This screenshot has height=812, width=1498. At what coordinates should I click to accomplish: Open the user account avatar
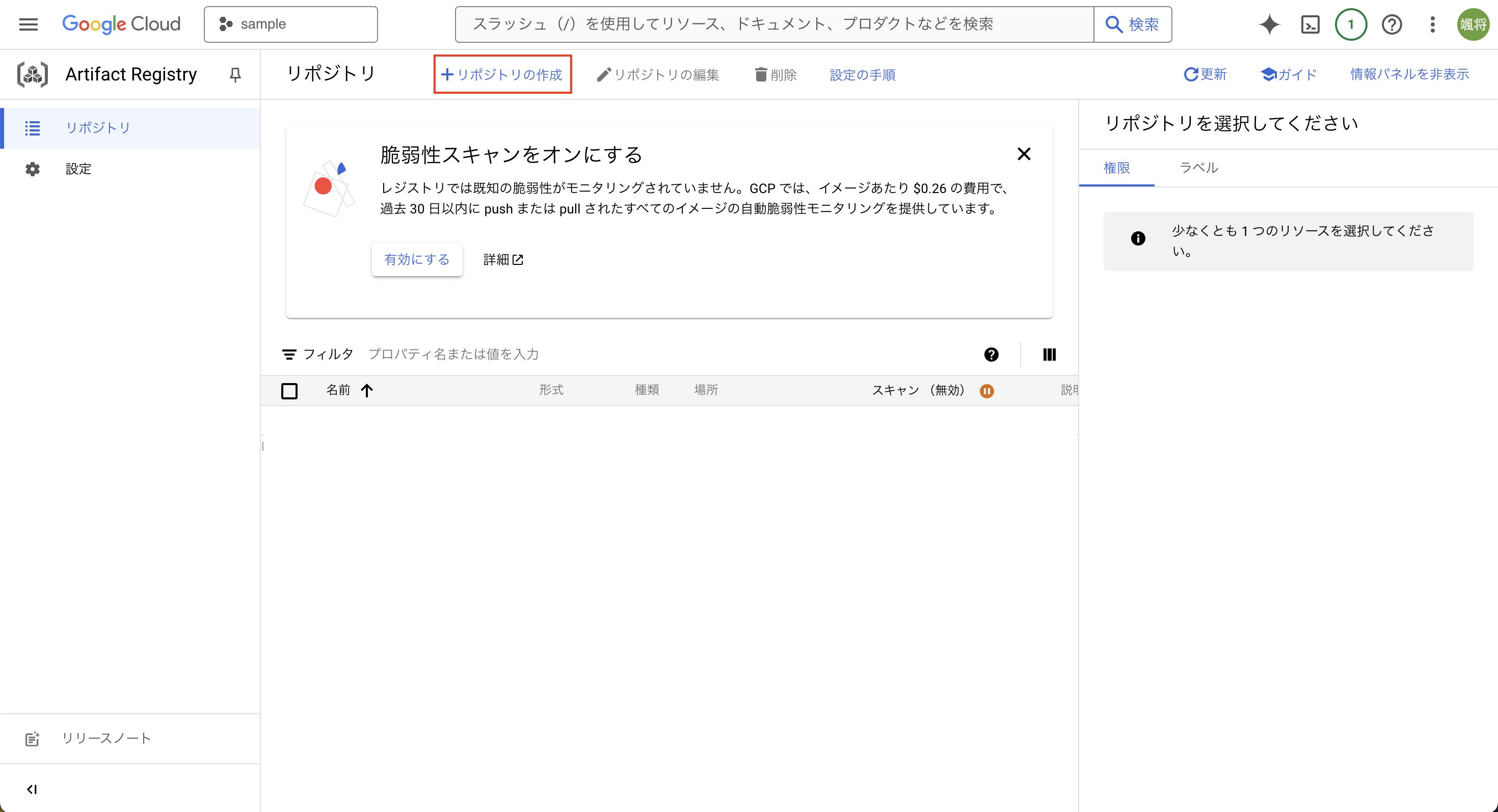[x=1473, y=24]
